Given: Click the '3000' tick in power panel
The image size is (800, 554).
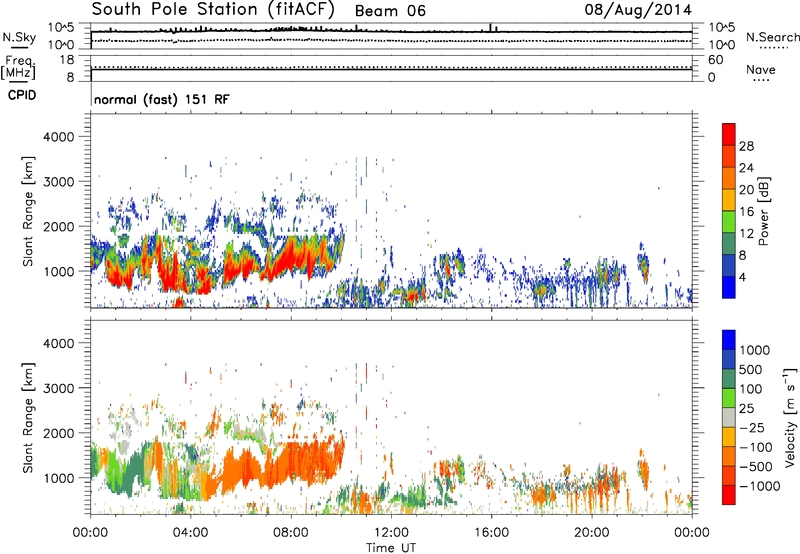Looking at the screenshot, I should pyautogui.click(x=59, y=182).
